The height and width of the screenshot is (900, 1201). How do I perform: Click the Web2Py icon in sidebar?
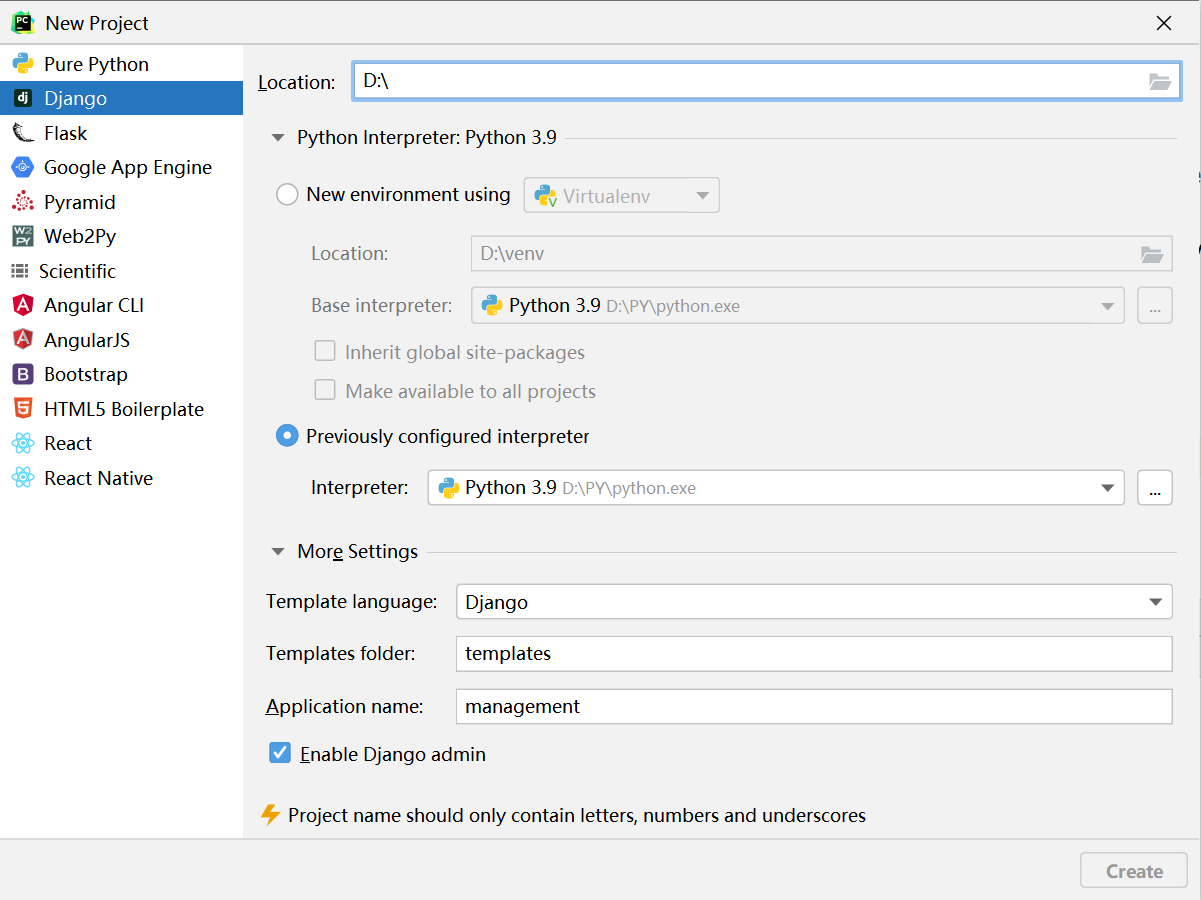point(23,236)
